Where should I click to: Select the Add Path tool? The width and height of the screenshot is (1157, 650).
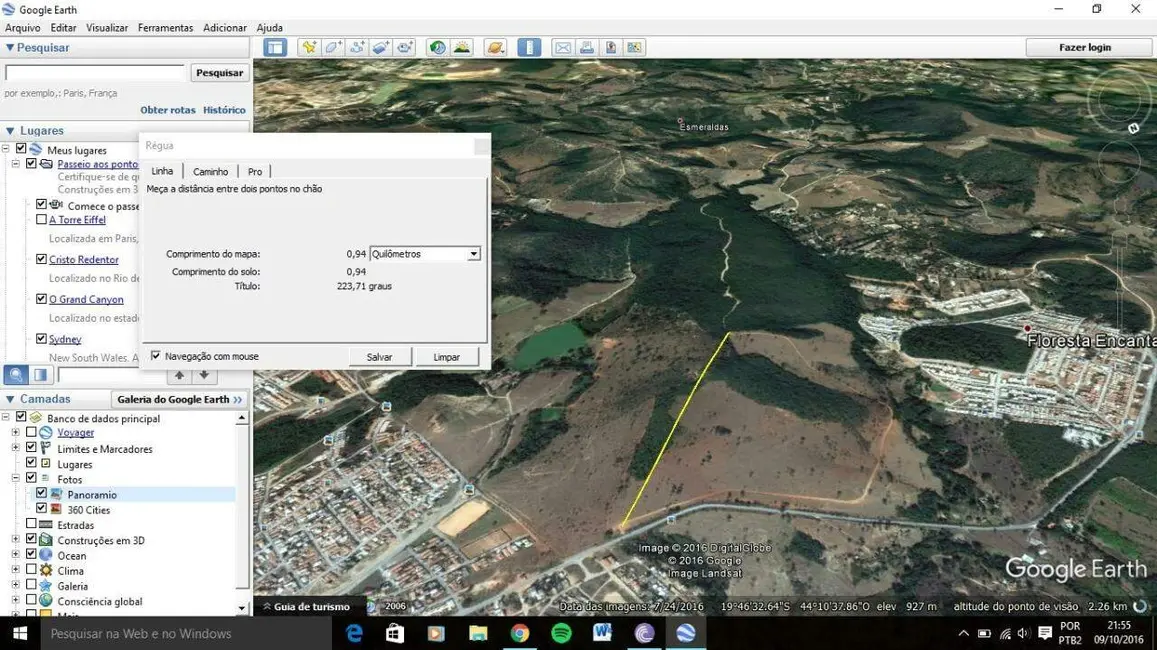point(357,47)
